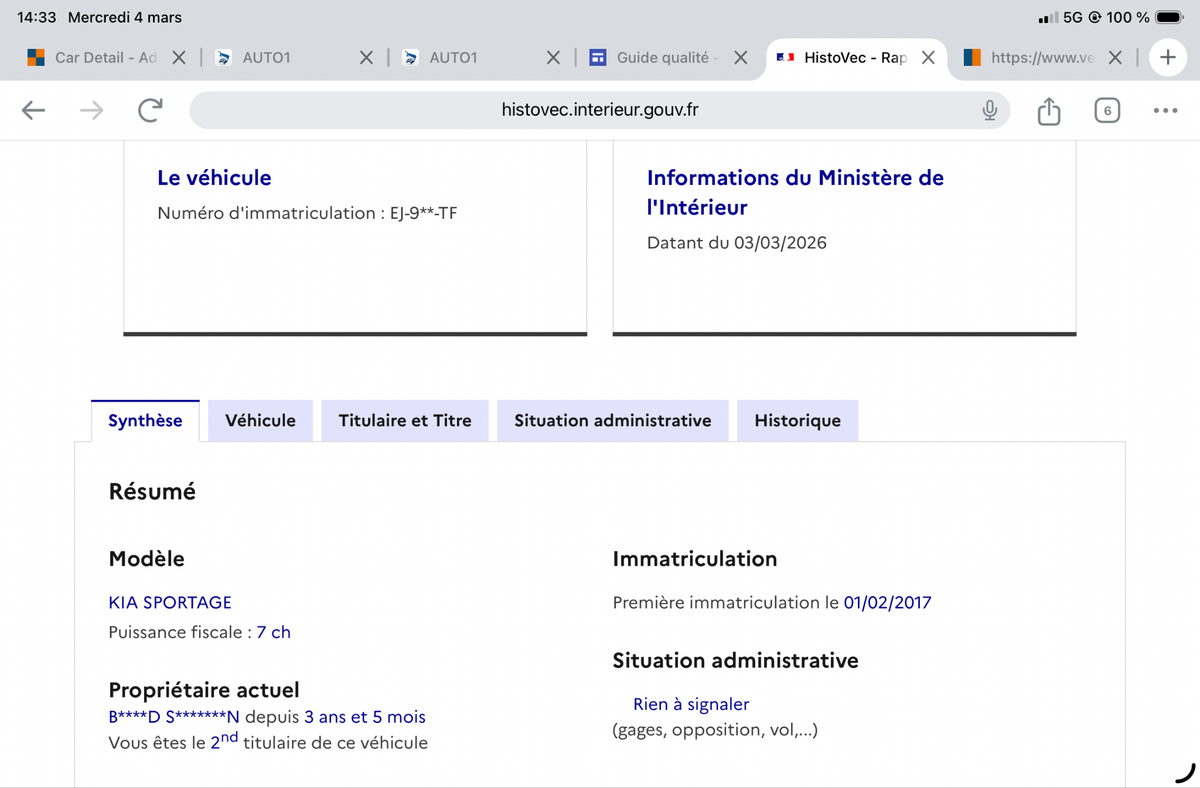Open the Véhicule tab
The width and height of the screenshot is (1200, 788).
(260, 421)
